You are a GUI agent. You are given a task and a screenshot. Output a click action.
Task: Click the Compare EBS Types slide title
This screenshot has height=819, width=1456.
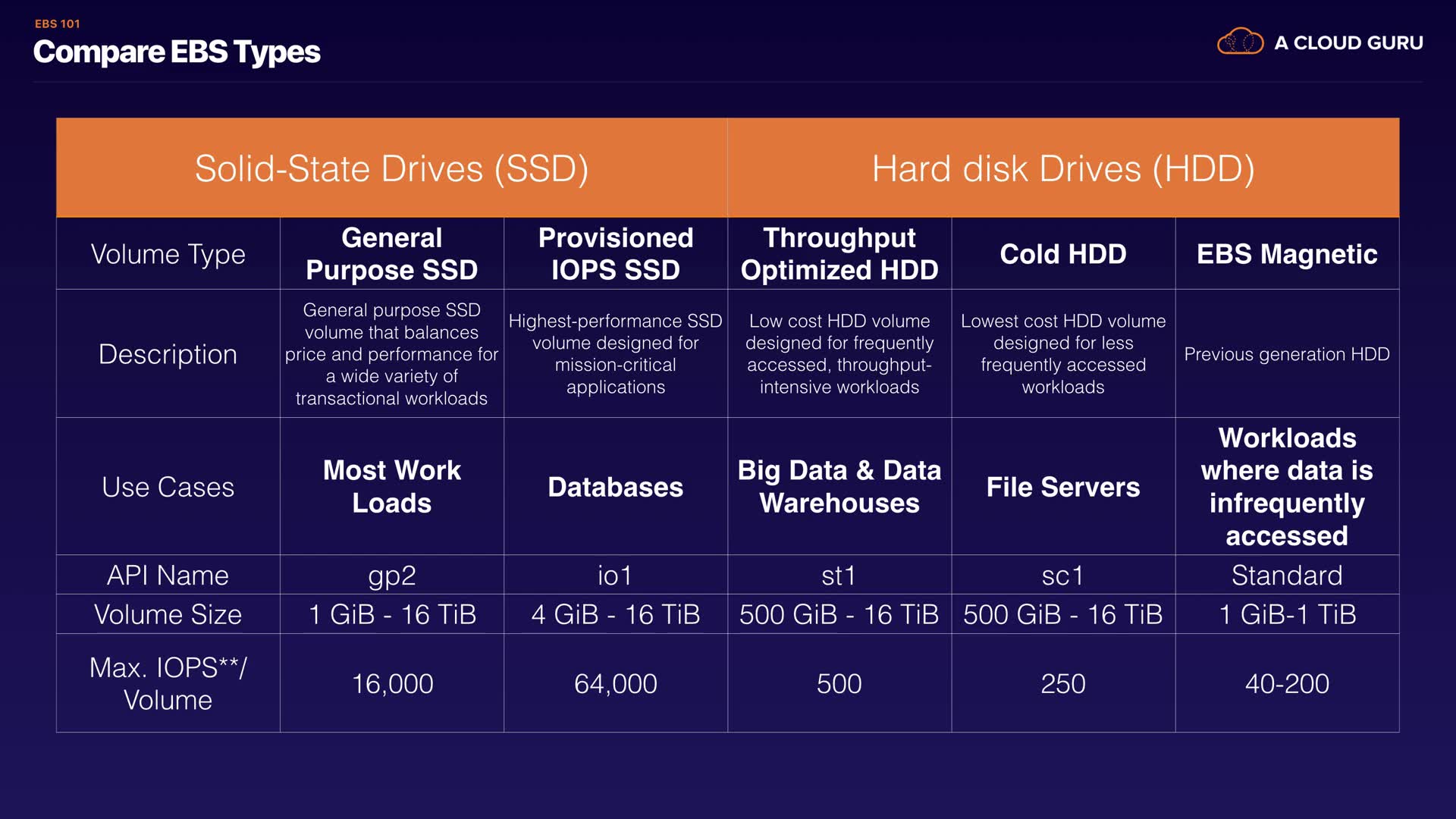pos(177,52)
